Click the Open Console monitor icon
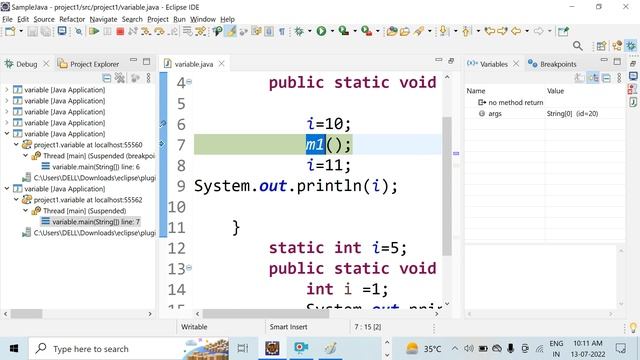This screenshot has height=360, width=640. 62,31
